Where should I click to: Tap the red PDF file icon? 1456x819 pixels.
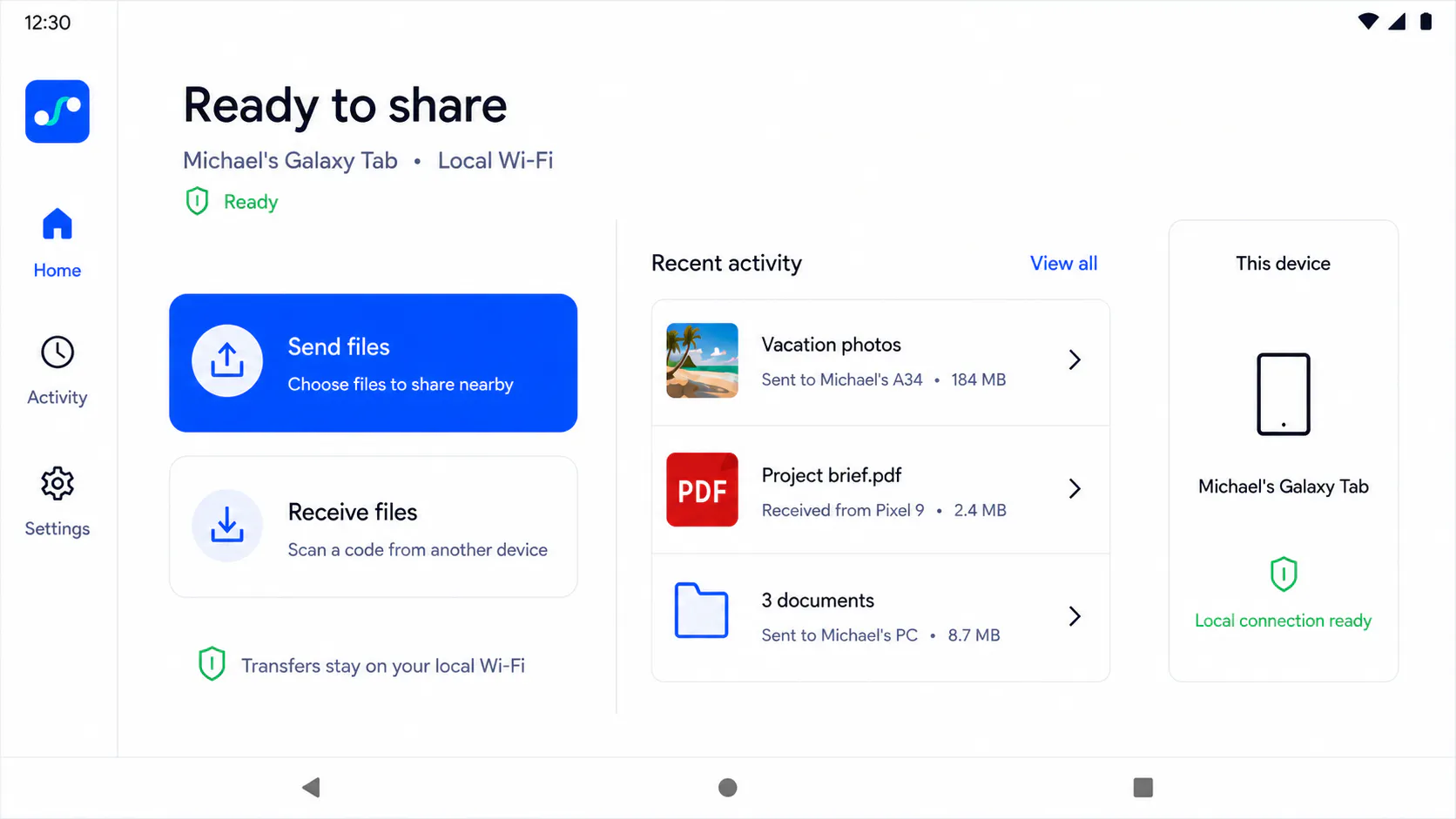coord(702,489)
